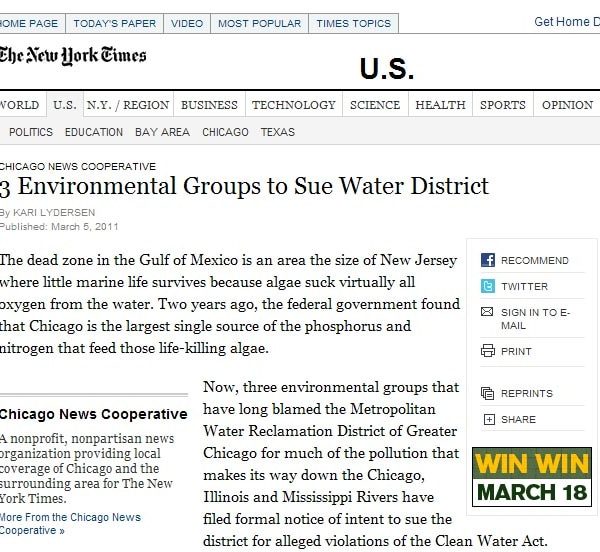The image size is (600, 552).
Task: Click the Chicago News Cooperative kicker above headline
Action: [x=78, y=166]
